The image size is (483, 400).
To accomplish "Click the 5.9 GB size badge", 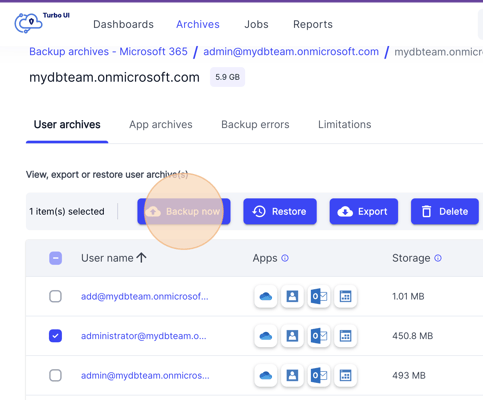I will point(227,77).
